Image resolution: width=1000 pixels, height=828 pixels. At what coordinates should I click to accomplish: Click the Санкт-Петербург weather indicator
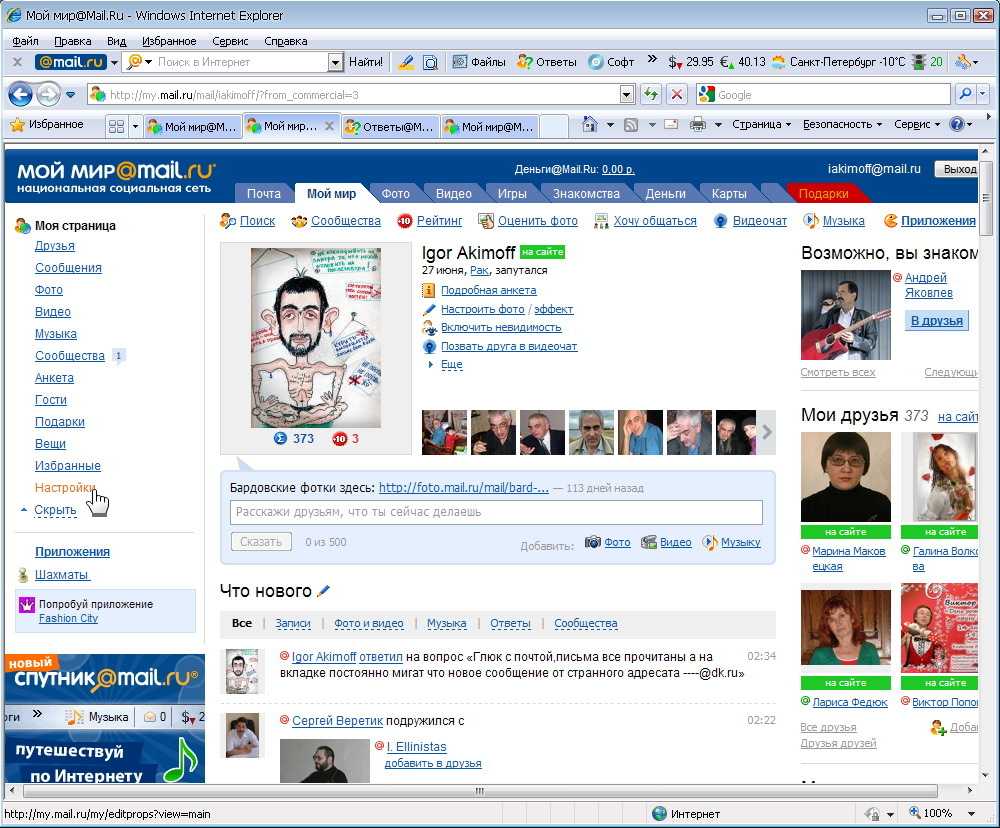click(x=839, y=62)
